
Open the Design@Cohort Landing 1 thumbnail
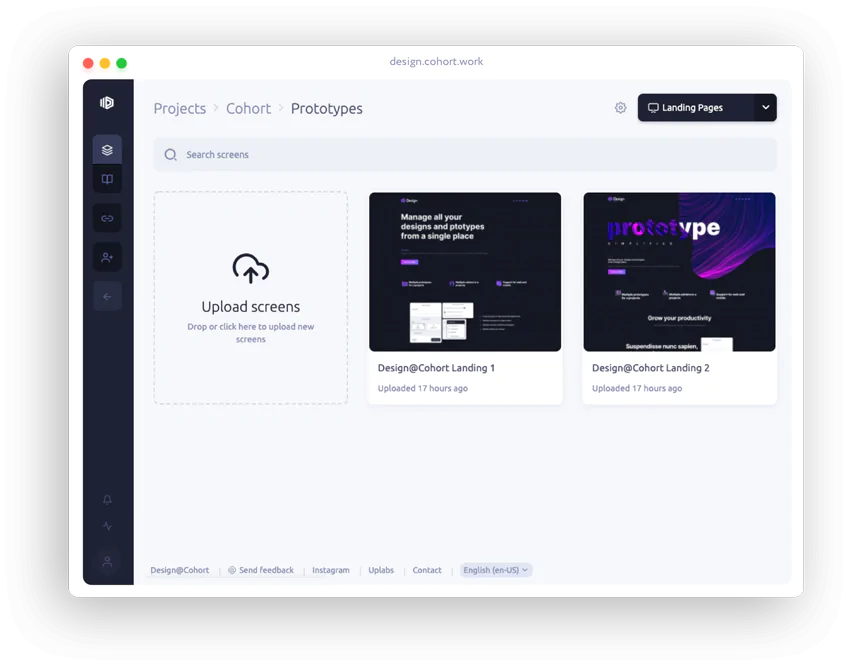tap(465, 272)
